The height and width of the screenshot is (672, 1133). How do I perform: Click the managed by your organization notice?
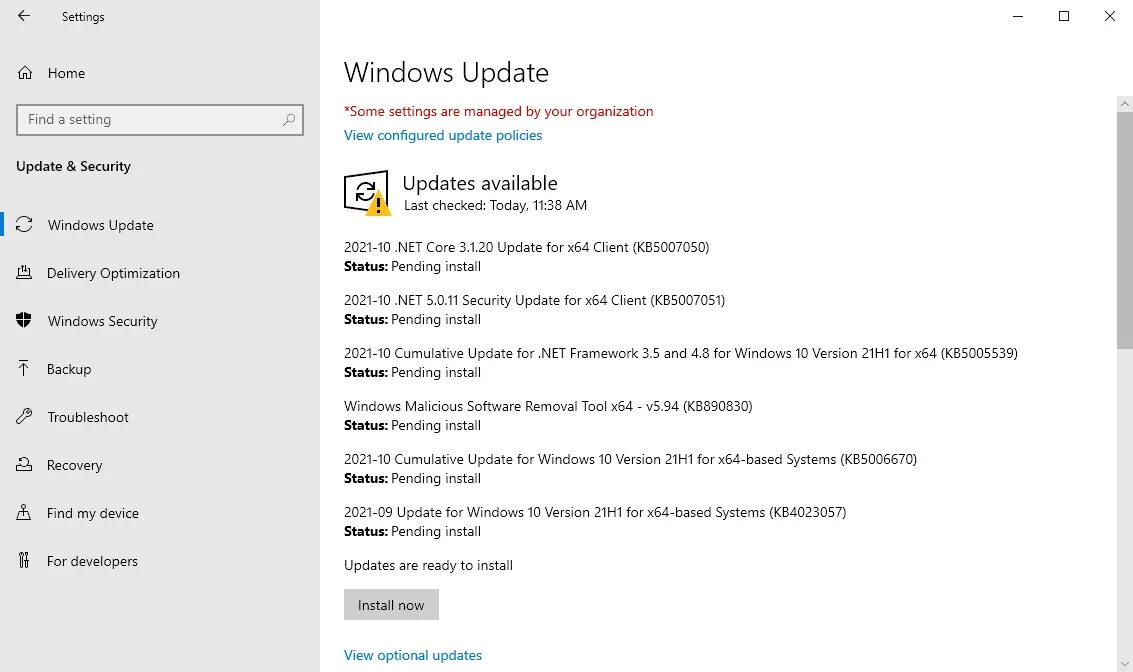(x=499, y=111)
